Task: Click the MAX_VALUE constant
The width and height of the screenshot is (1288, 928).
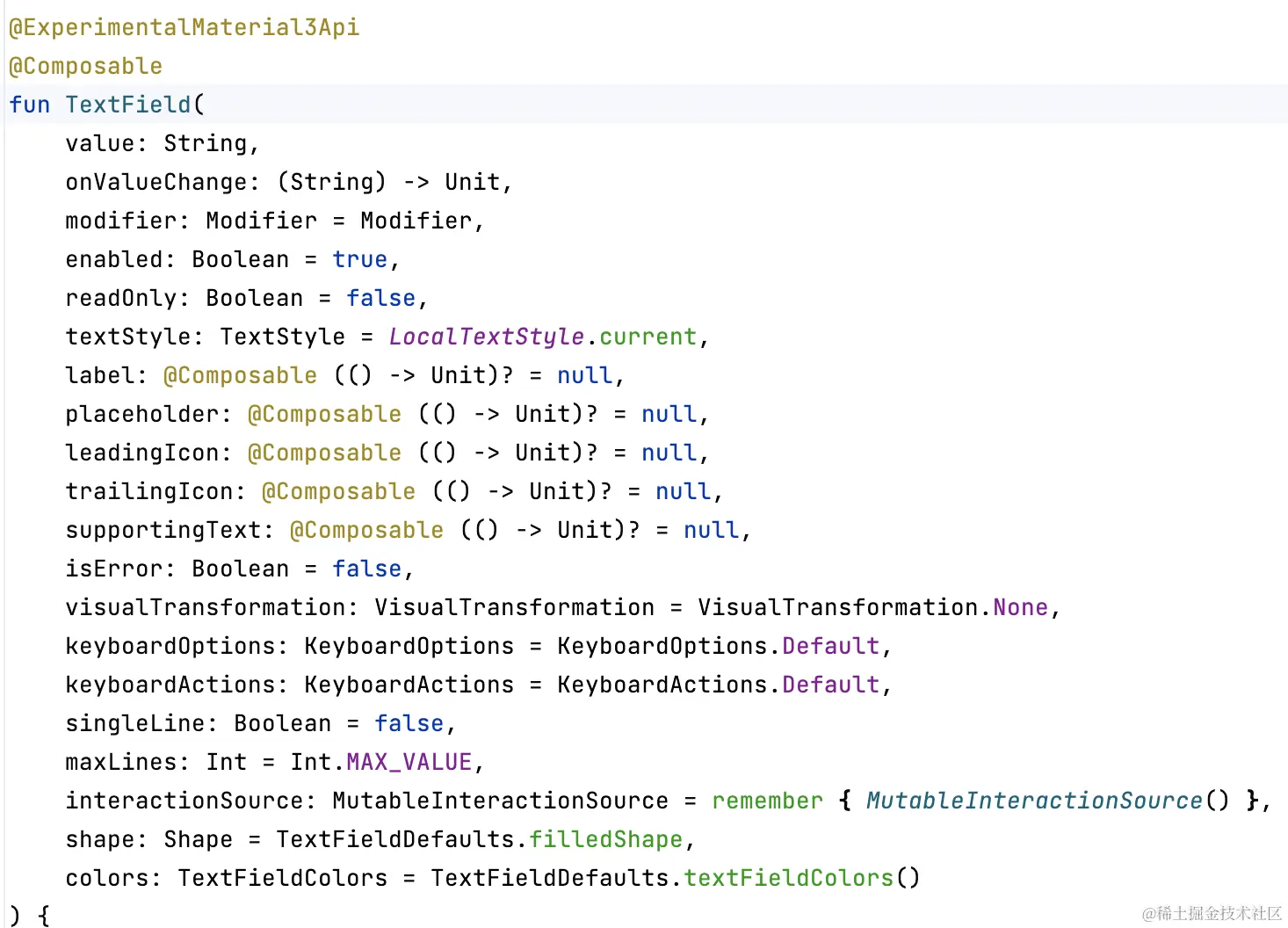Action: (409, 762)
